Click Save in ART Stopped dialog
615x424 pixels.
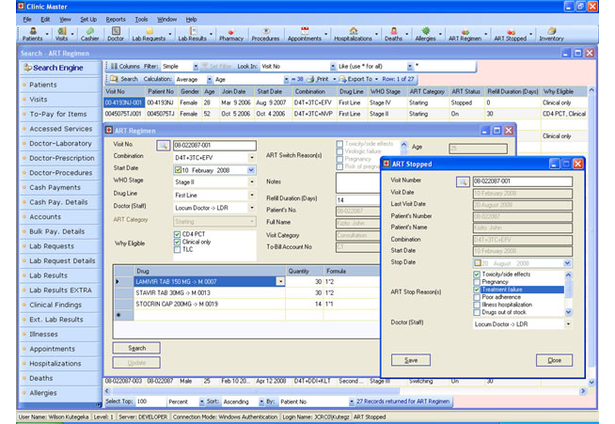coord(411,360)
